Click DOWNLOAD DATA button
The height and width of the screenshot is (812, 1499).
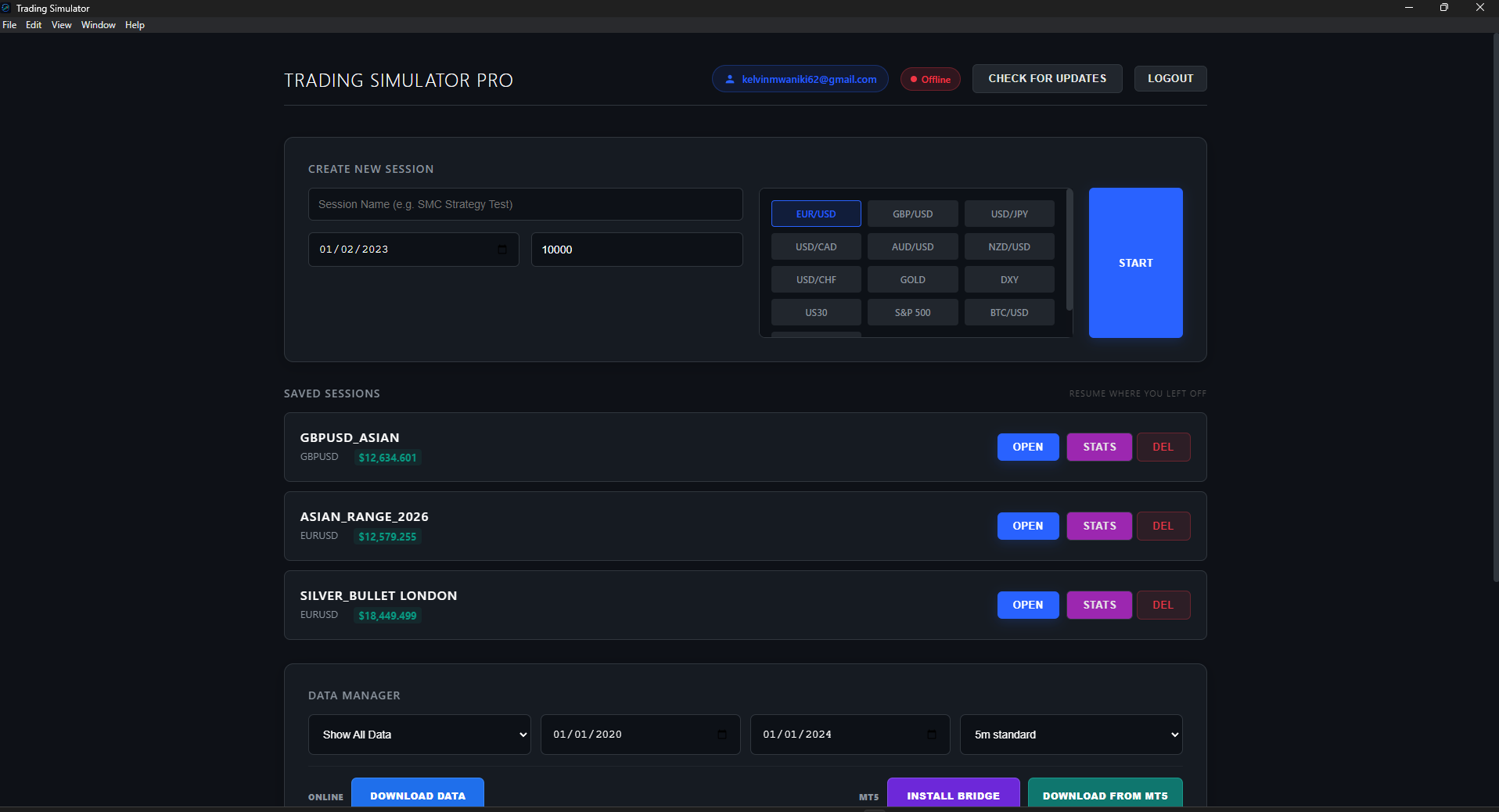point(418,792)
